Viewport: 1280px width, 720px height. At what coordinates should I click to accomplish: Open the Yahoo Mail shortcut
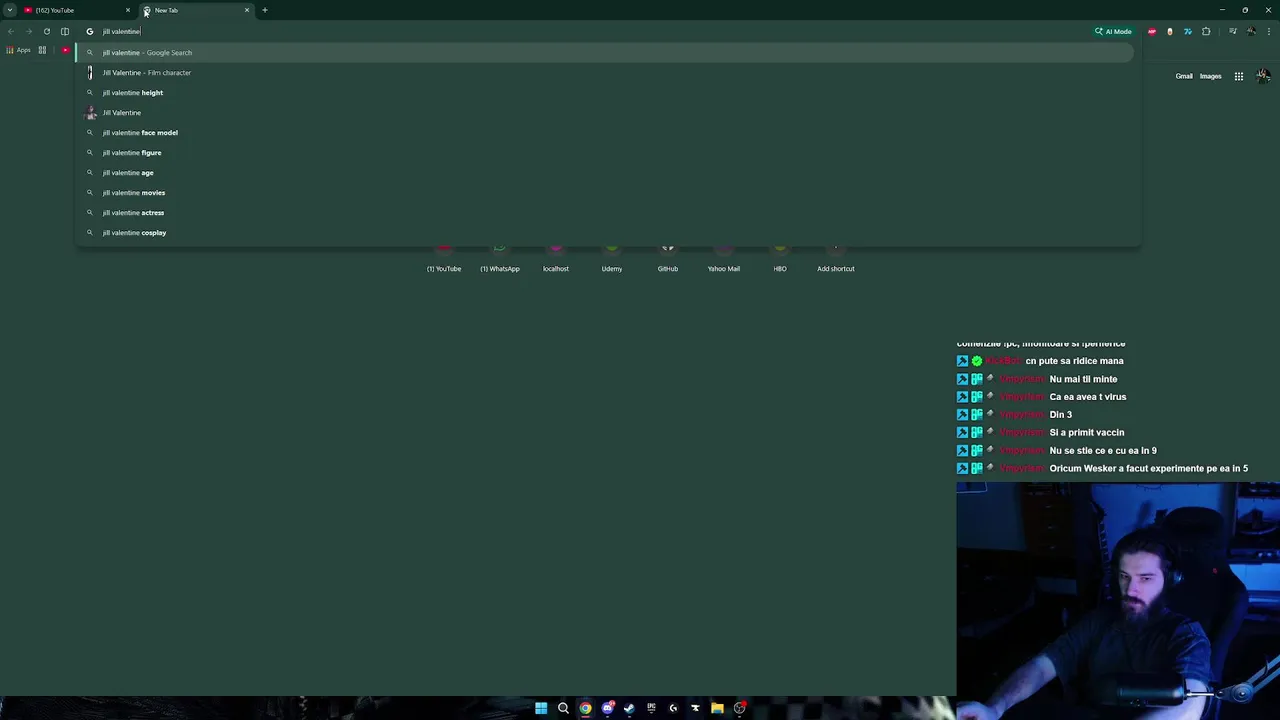point(724,258)
